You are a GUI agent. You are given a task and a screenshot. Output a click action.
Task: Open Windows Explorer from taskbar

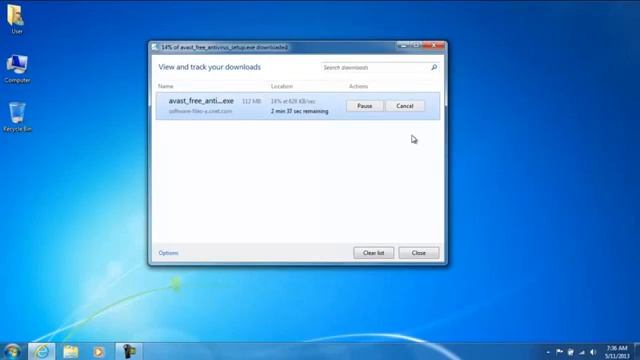71,352
